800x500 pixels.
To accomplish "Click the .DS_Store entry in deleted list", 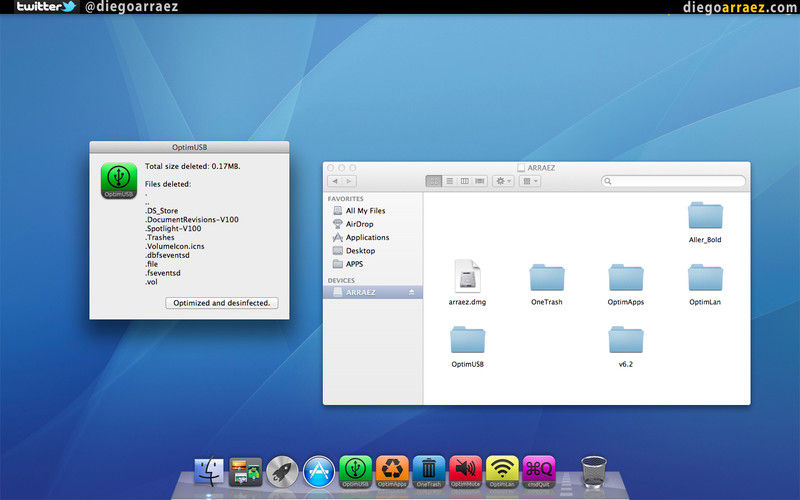I will click(161, 211).
